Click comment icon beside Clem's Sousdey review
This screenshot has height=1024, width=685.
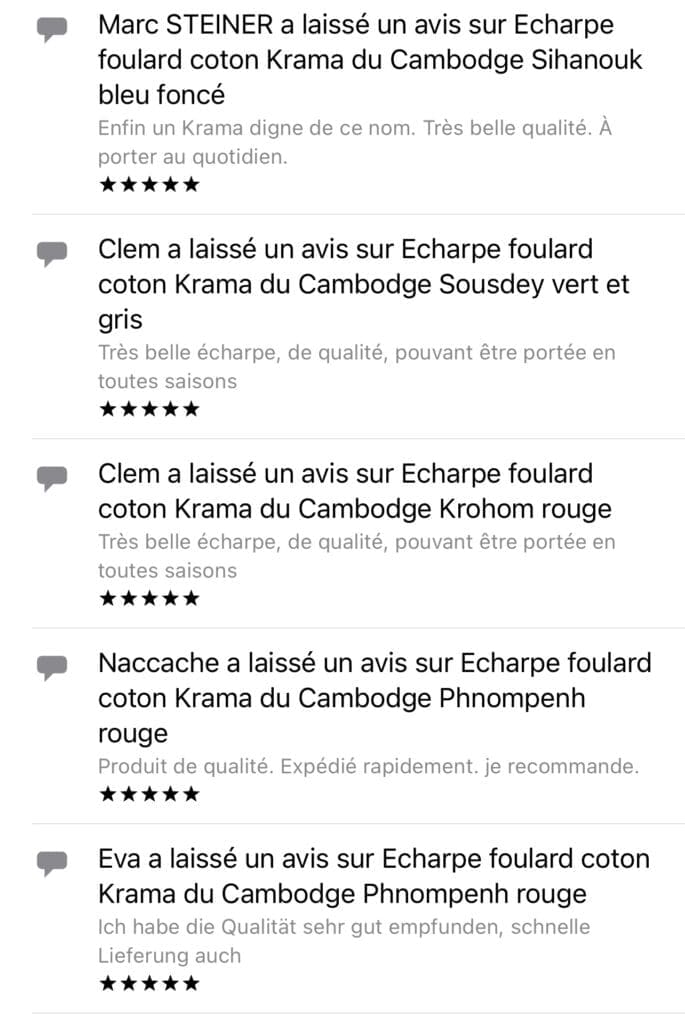pyautogui.click(x=52, y=255)
